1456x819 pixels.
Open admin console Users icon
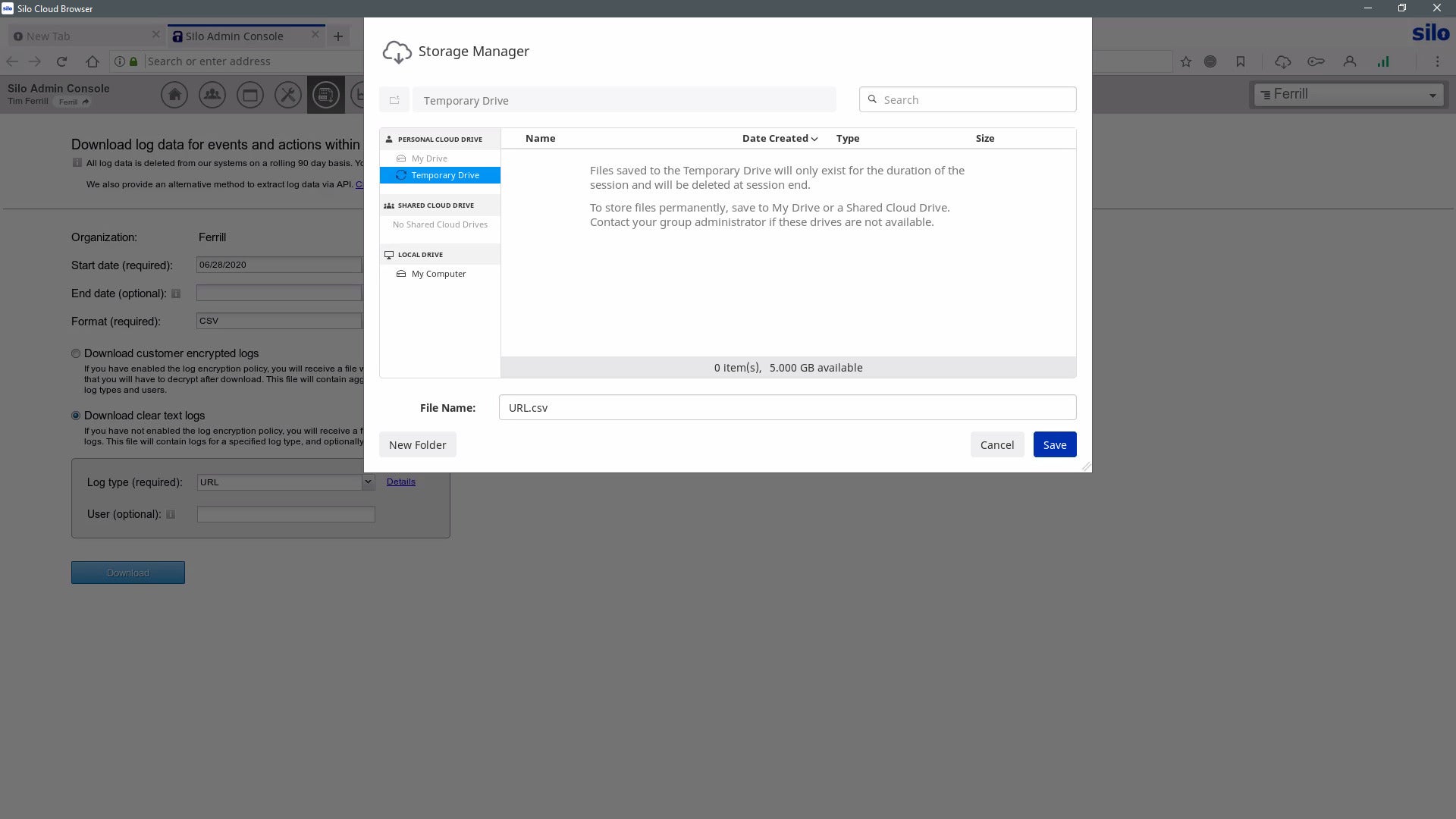pos(212,95)
